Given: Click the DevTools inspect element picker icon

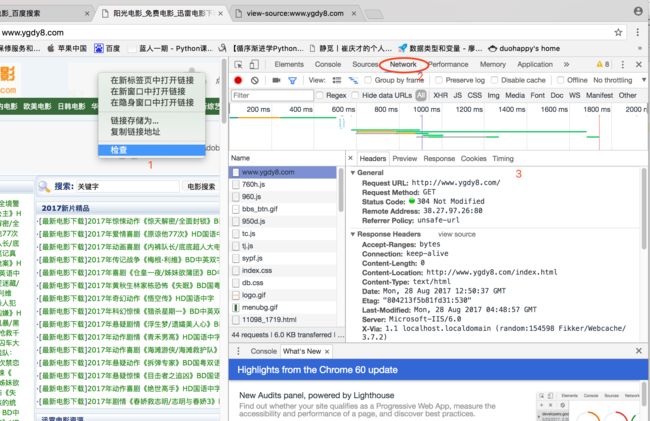Looking at the screenshot, I should (238, 64).
